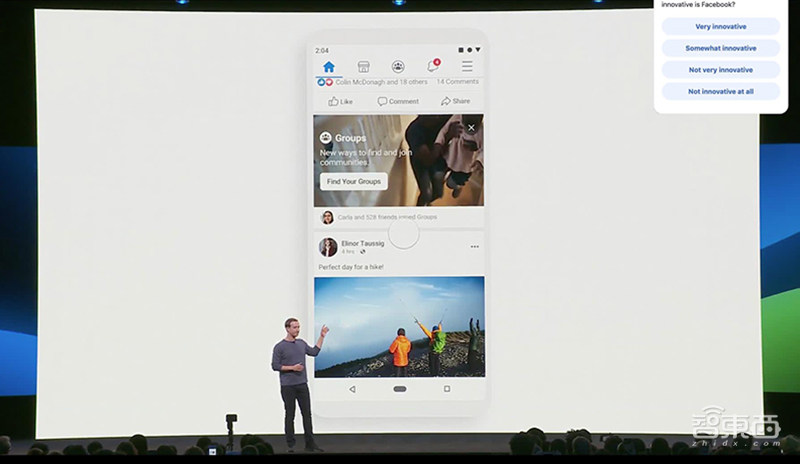Click the Find Your Groups button

pyautogui.click(x=353, y=181)
